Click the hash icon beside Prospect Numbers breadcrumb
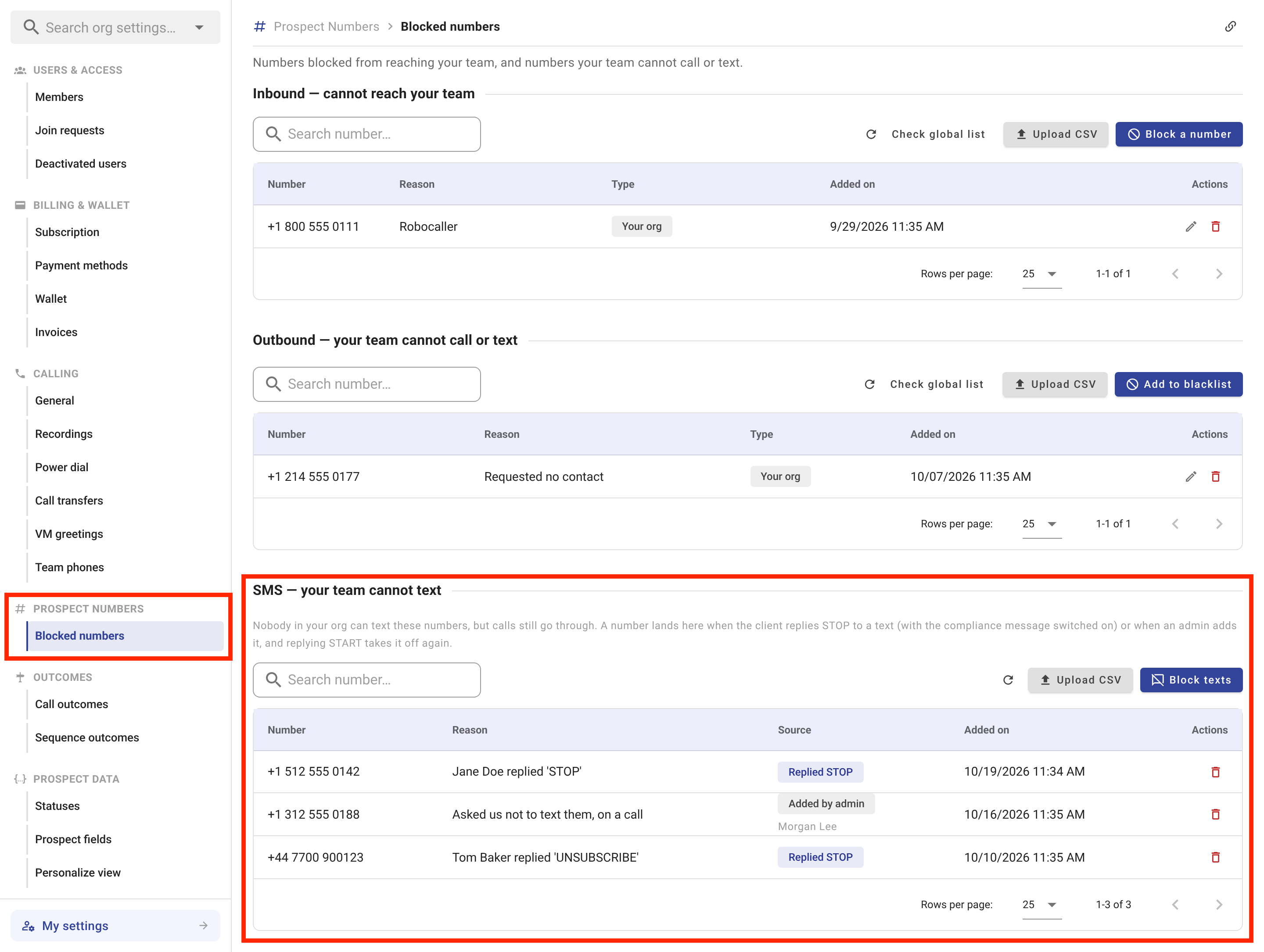The height and width of the screenshot is (952, 1264). click(x=260, y=26)
